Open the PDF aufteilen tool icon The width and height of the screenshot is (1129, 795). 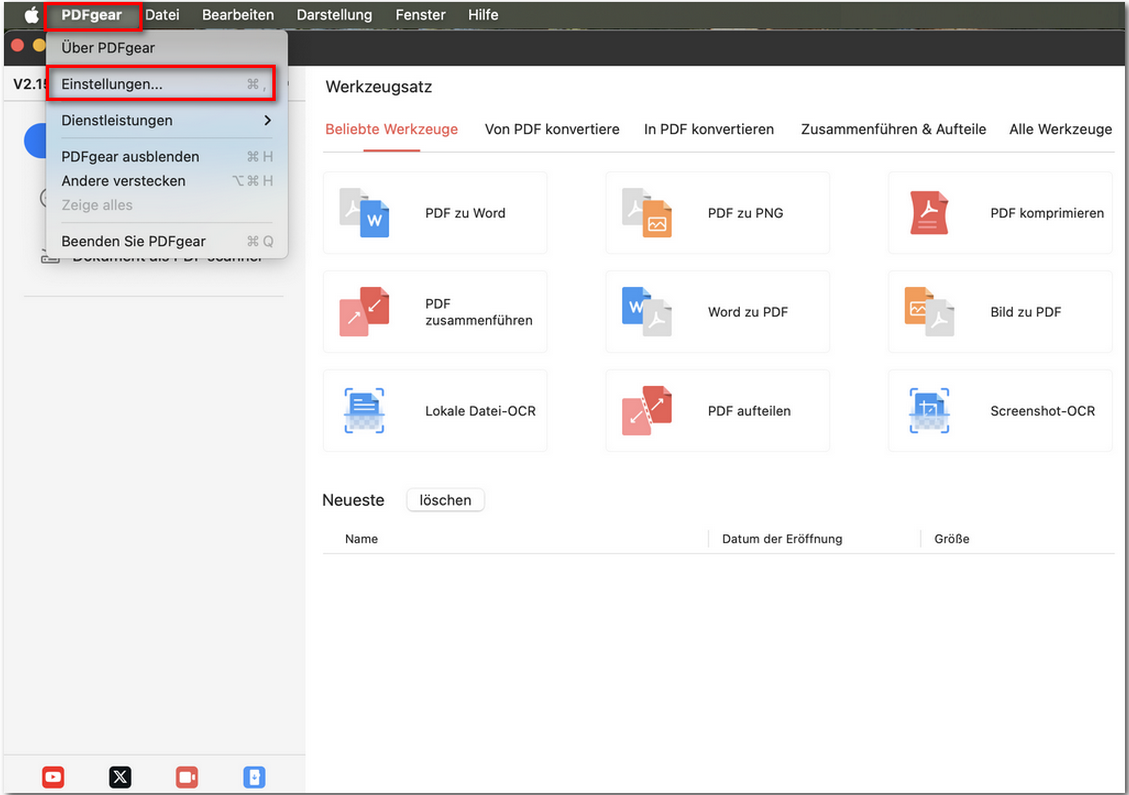click(x=647, y=410)
